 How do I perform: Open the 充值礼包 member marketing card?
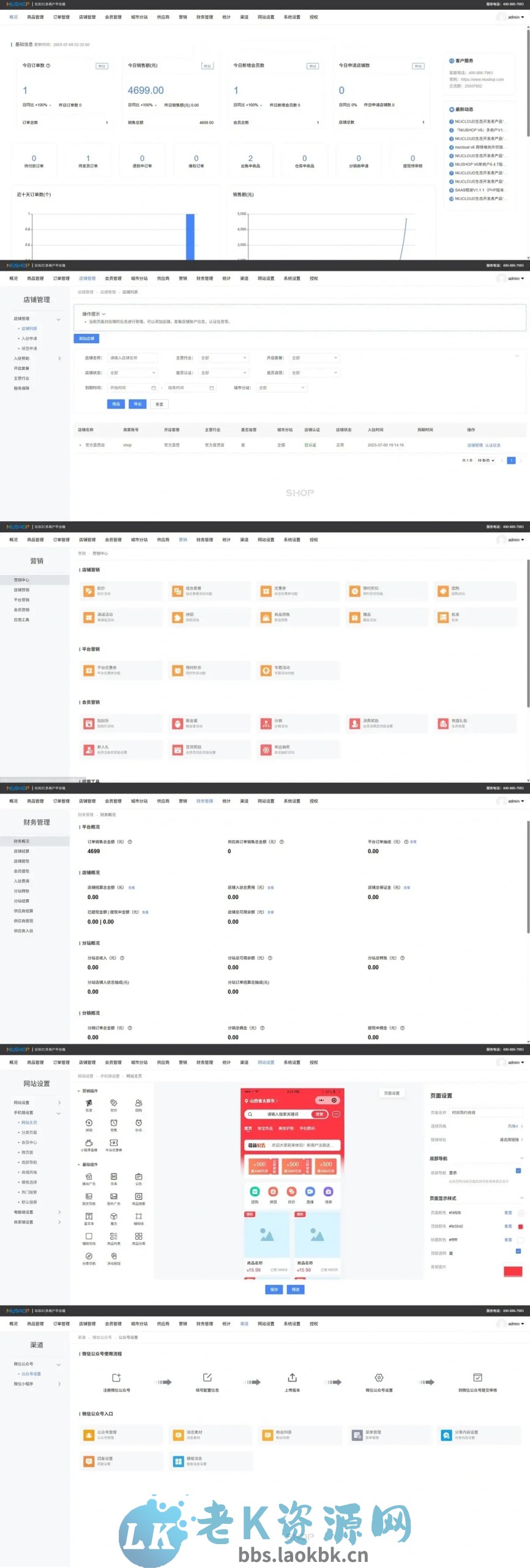click(476, 724)
